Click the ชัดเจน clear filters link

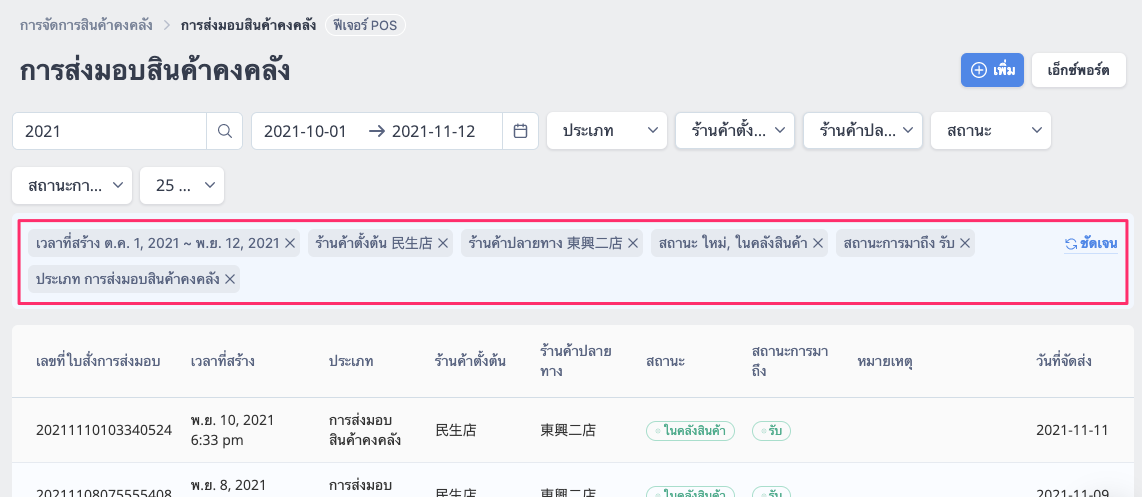[x=1091, y=244]
